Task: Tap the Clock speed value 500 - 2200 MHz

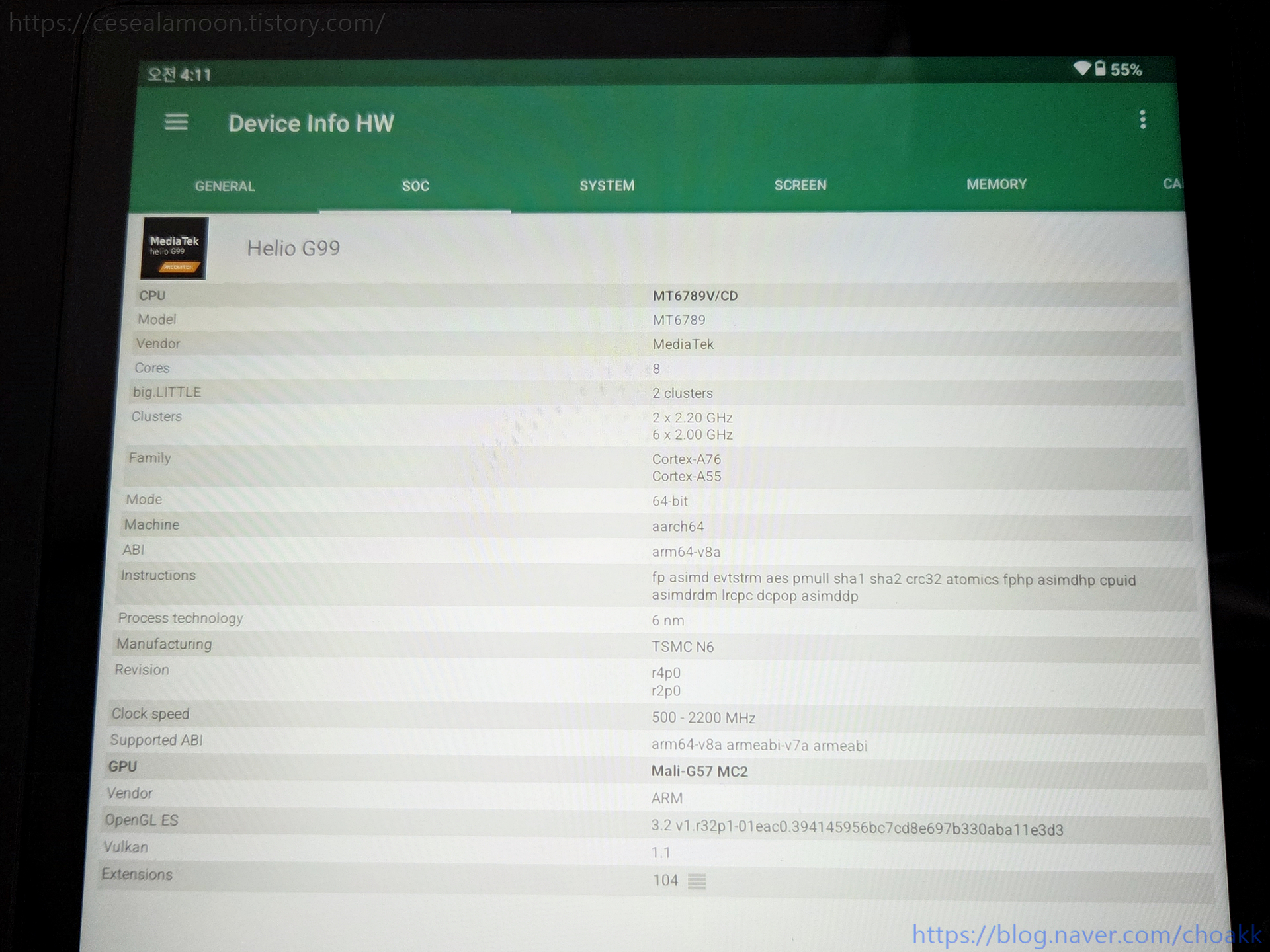Action: pyautogui.click(x=703, y=718)
